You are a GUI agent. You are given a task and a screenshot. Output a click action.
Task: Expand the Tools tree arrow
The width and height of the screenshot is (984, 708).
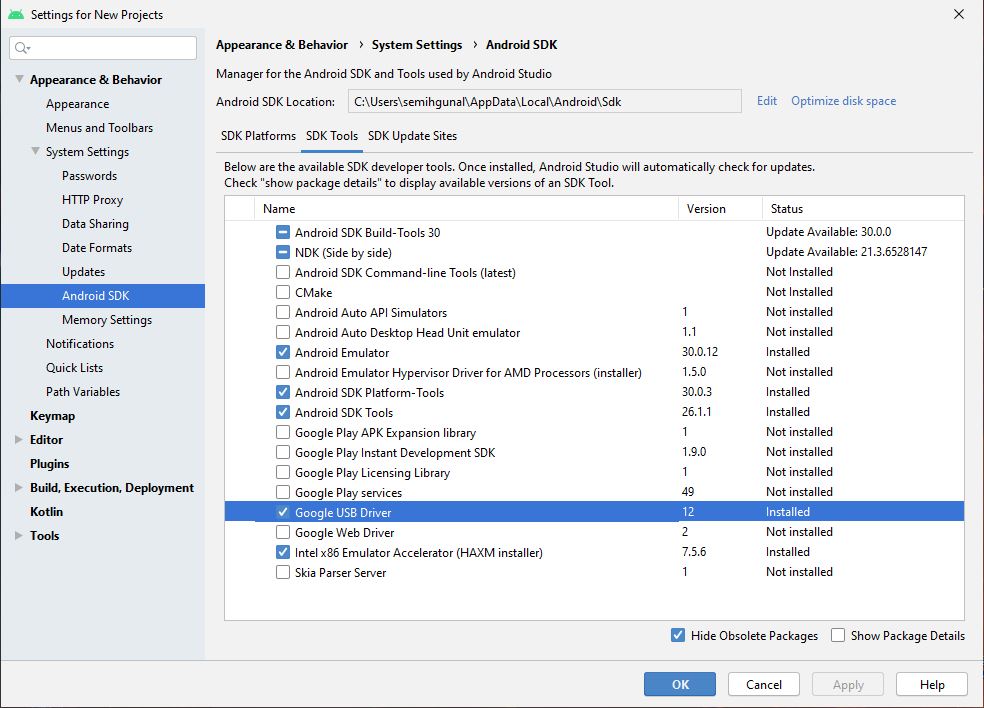[x=19, y=535]
